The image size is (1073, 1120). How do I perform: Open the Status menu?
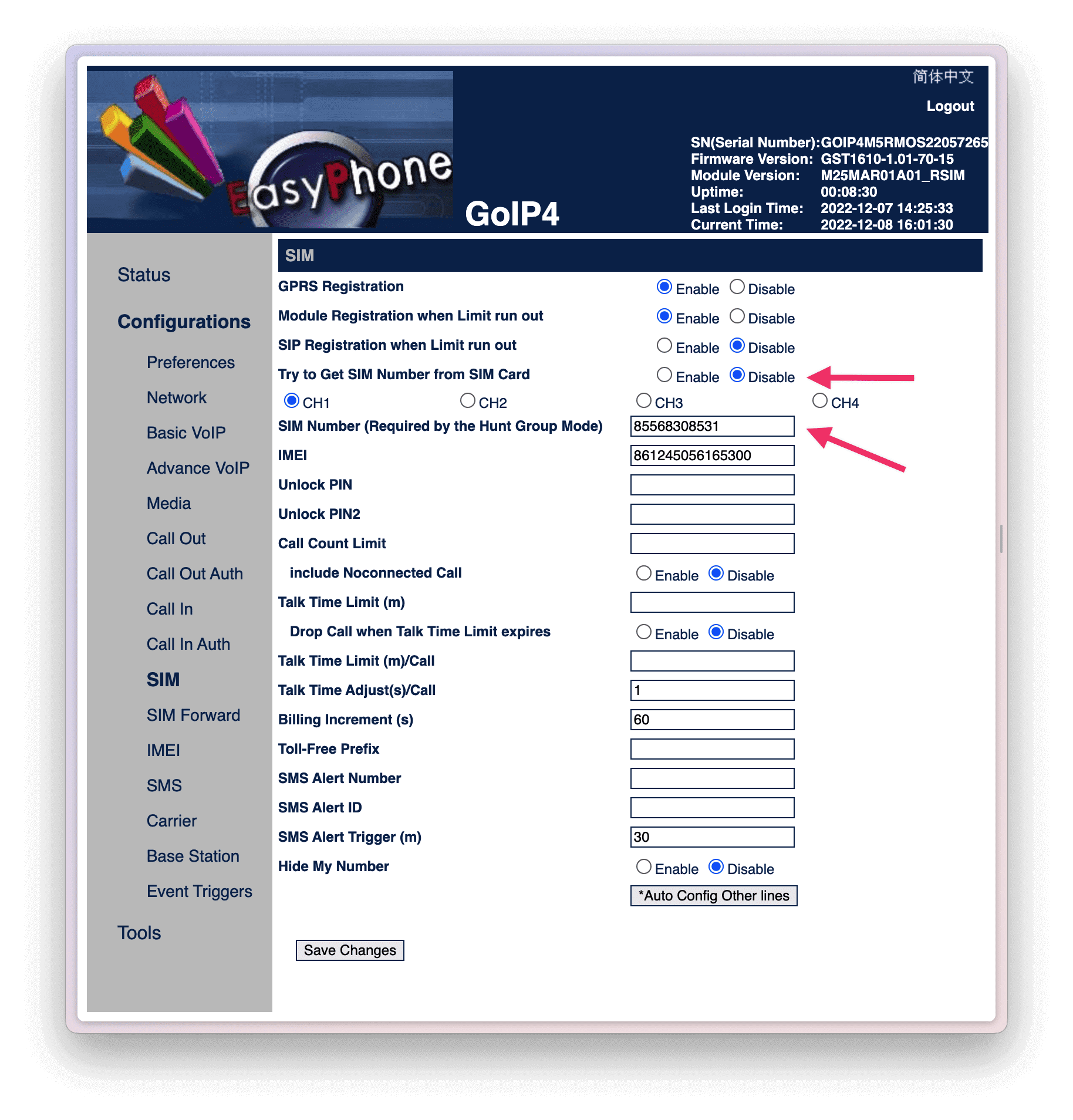coord(144,275)
